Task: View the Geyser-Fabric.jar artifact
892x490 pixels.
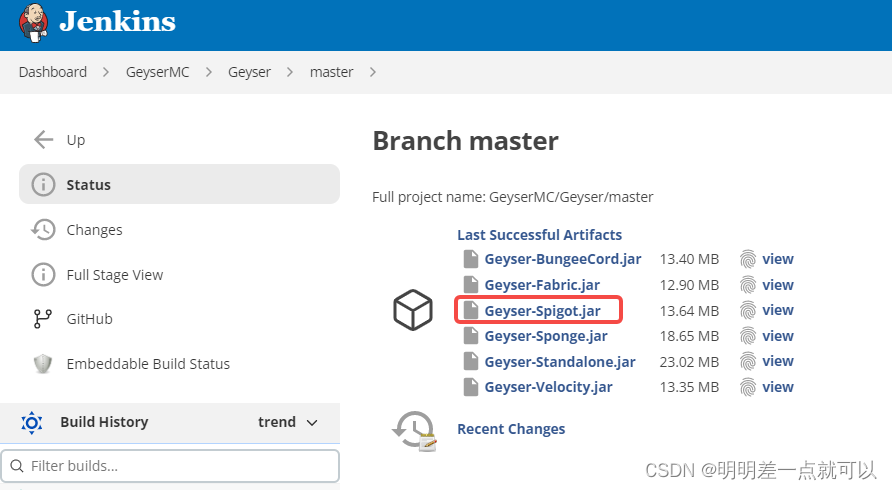Action: pos(778,285)
